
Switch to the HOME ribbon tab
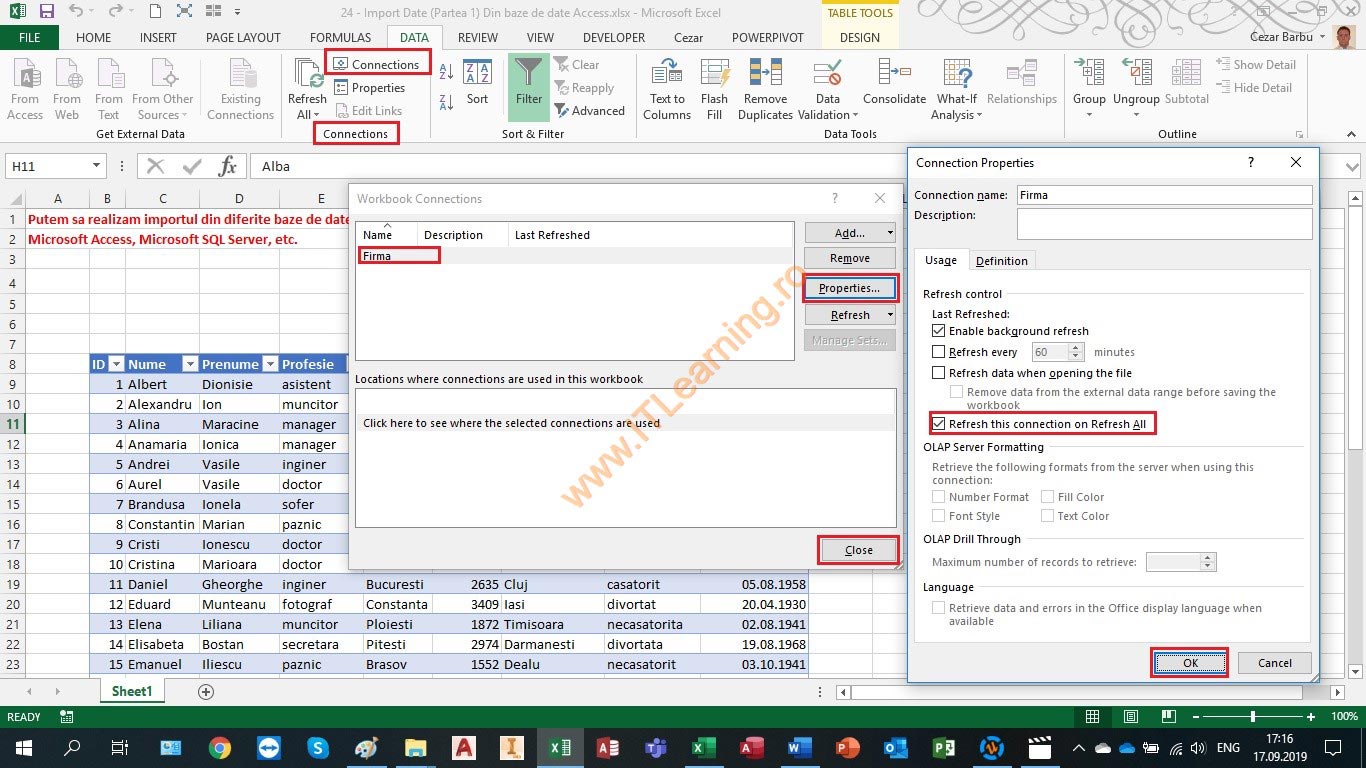coord(94,38)
